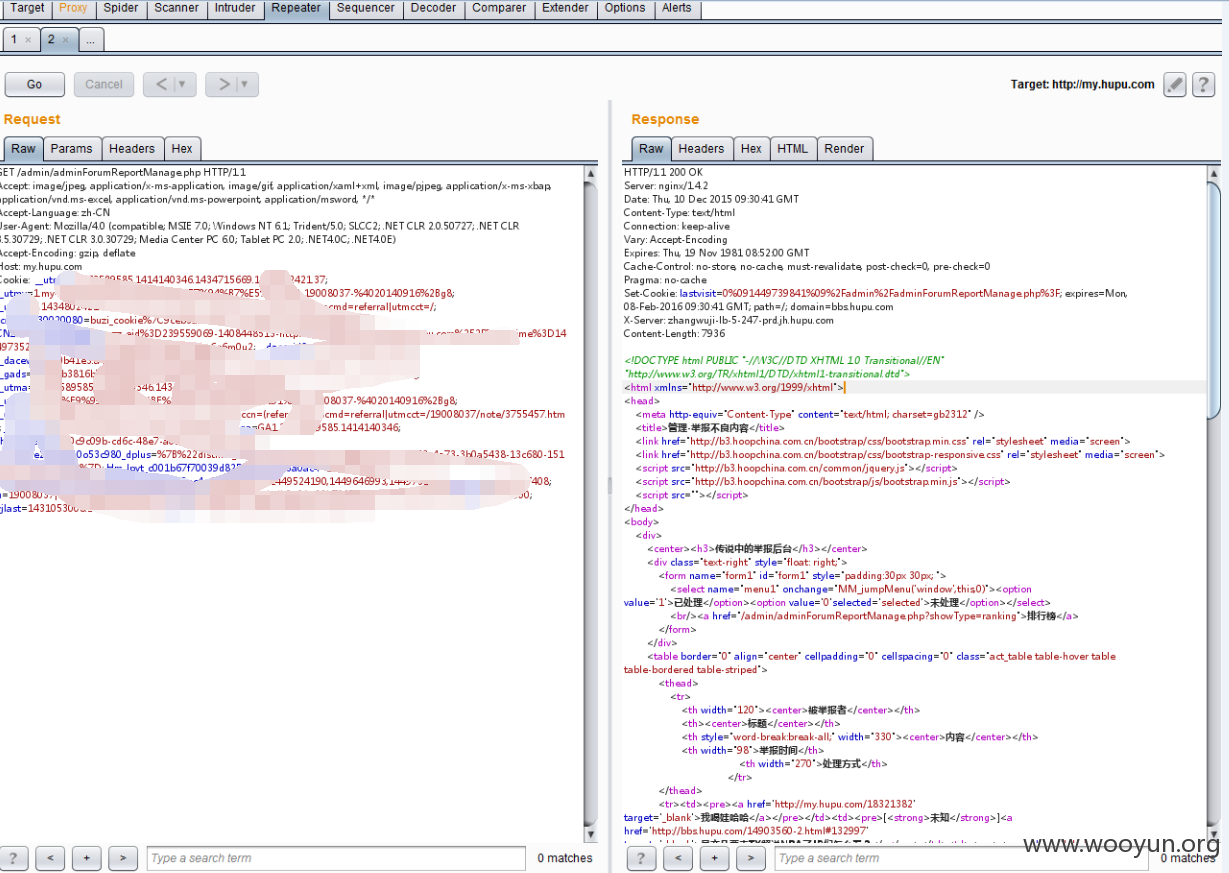This screenshot has height=873, width=1229.
Task: Select Repeater sub-tab 2
Action: pos(51,40)
